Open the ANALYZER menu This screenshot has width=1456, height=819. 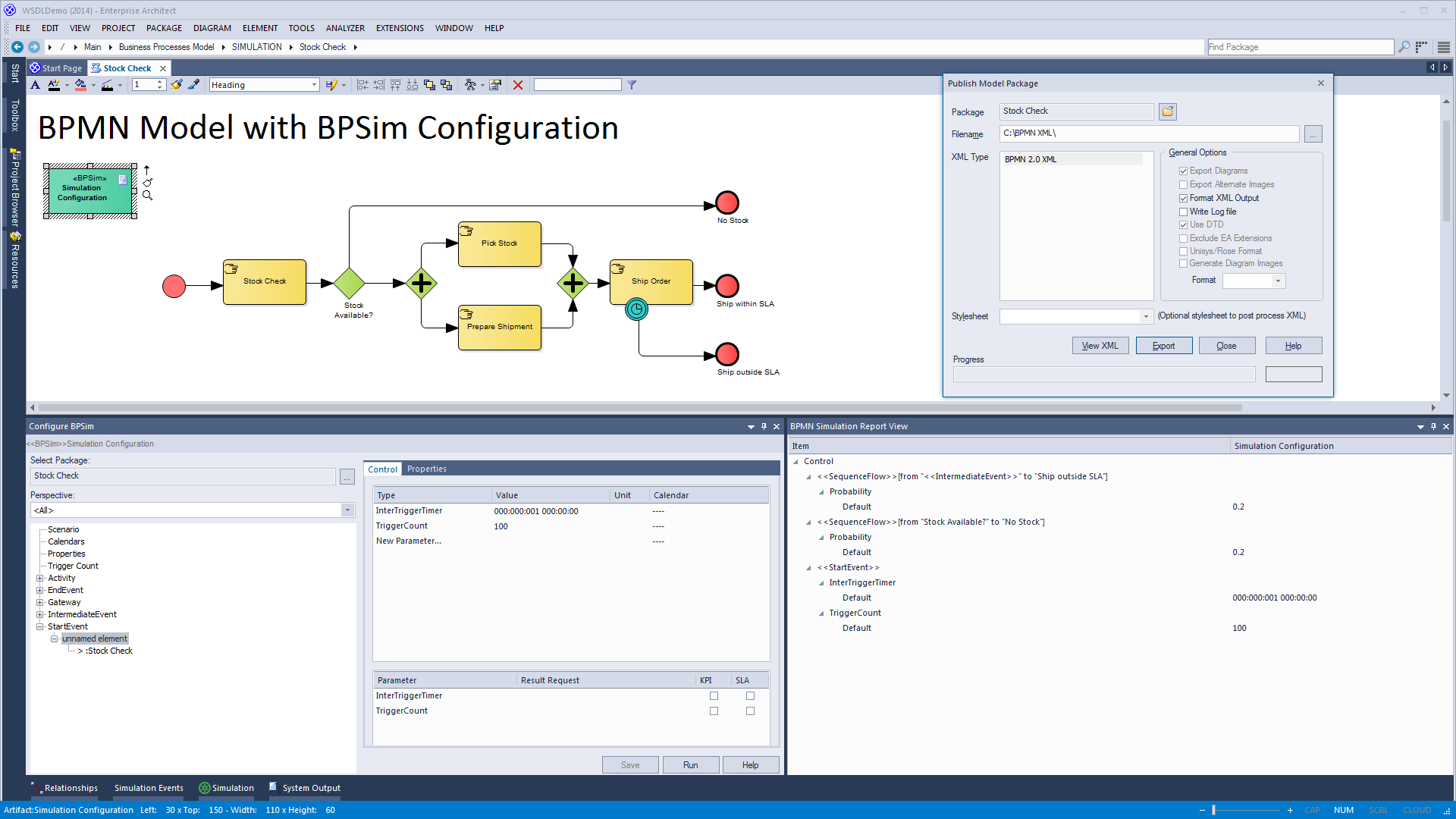tap(345, 28)
